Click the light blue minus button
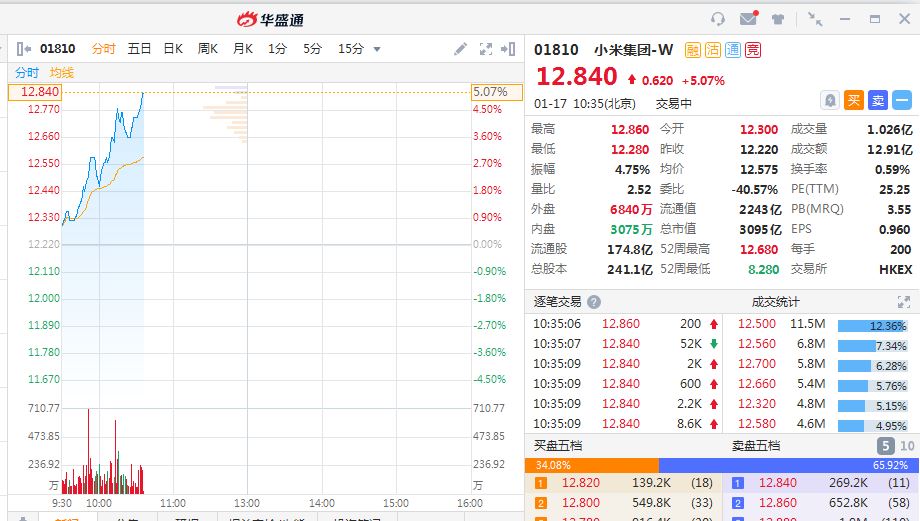 902,100
